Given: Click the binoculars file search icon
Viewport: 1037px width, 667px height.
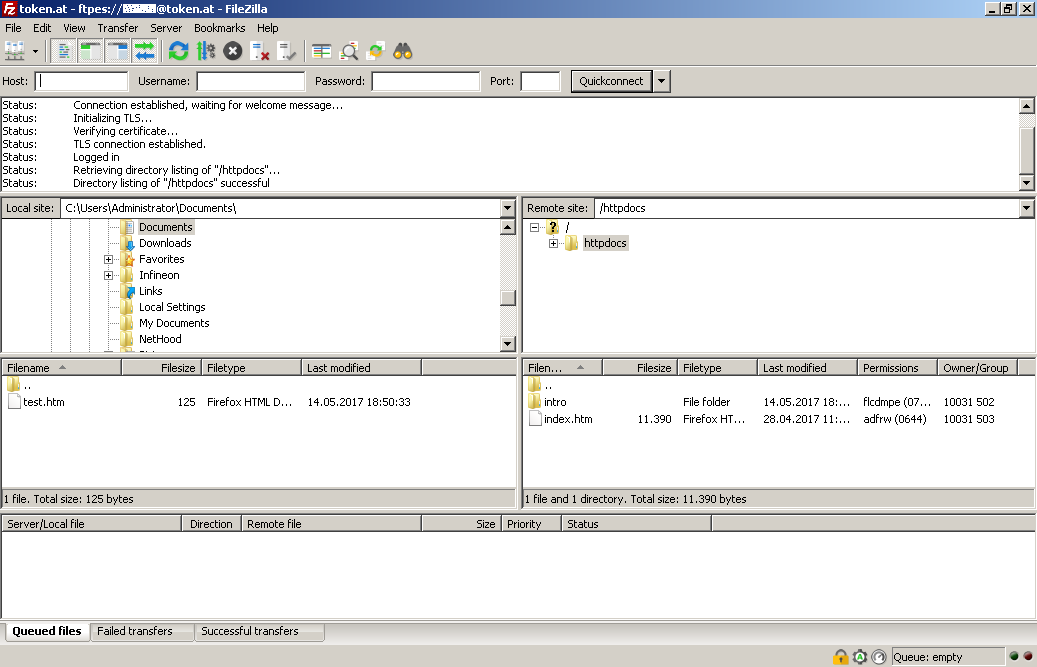Looking at the screenshot, I should pos(403,50).
